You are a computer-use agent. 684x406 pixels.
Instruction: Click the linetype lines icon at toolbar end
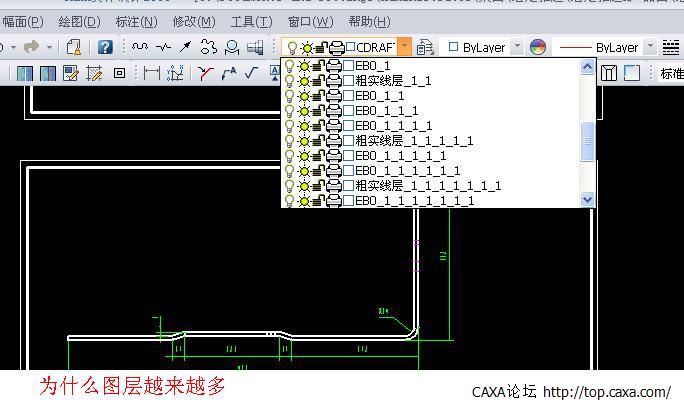tap(671, 47)
